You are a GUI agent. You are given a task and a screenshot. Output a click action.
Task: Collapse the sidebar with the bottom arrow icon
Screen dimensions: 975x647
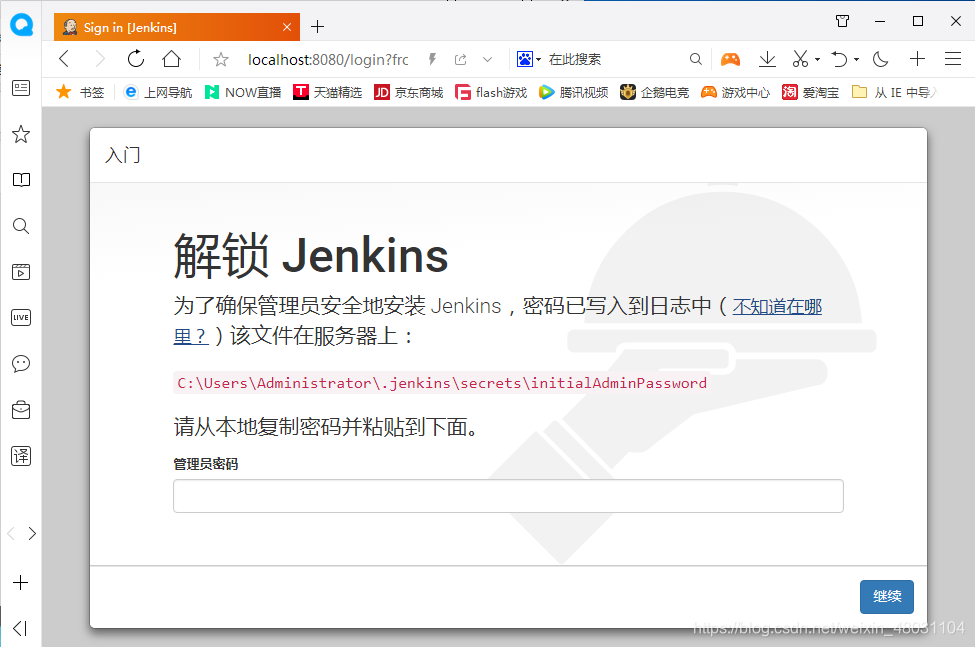20,628
